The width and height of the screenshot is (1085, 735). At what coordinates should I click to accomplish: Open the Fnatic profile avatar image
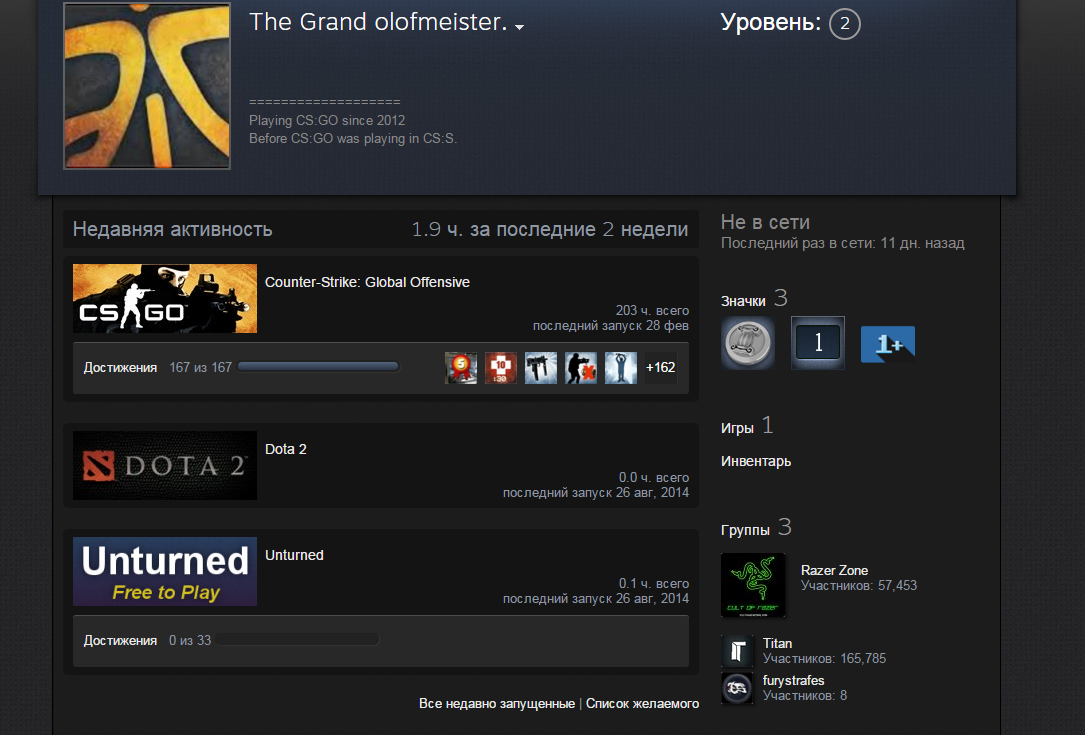(147, 86)
